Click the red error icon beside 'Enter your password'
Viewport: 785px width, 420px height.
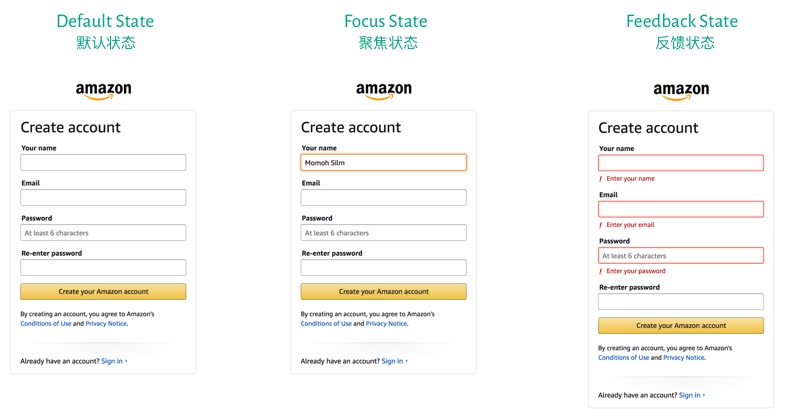[601, 271]
